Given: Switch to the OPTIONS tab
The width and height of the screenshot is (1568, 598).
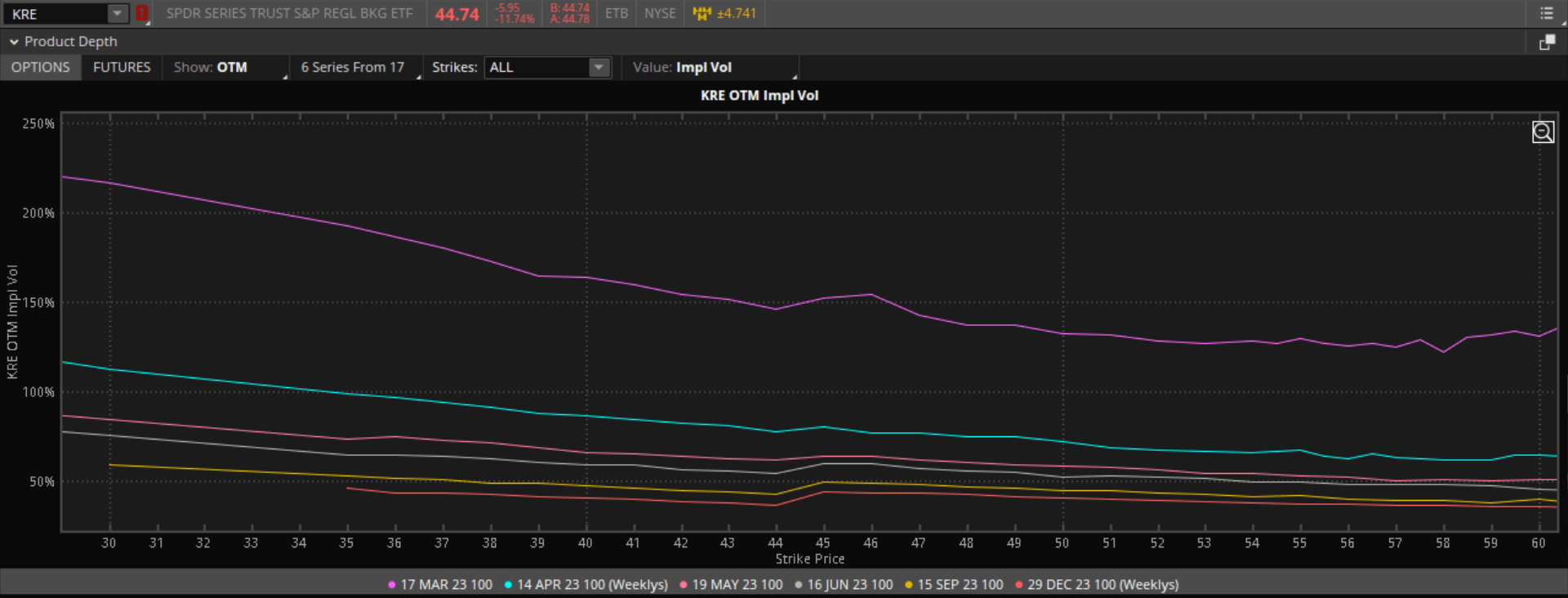Looking at the screenshot, I should pyautogui.click(x=41, y=67).
